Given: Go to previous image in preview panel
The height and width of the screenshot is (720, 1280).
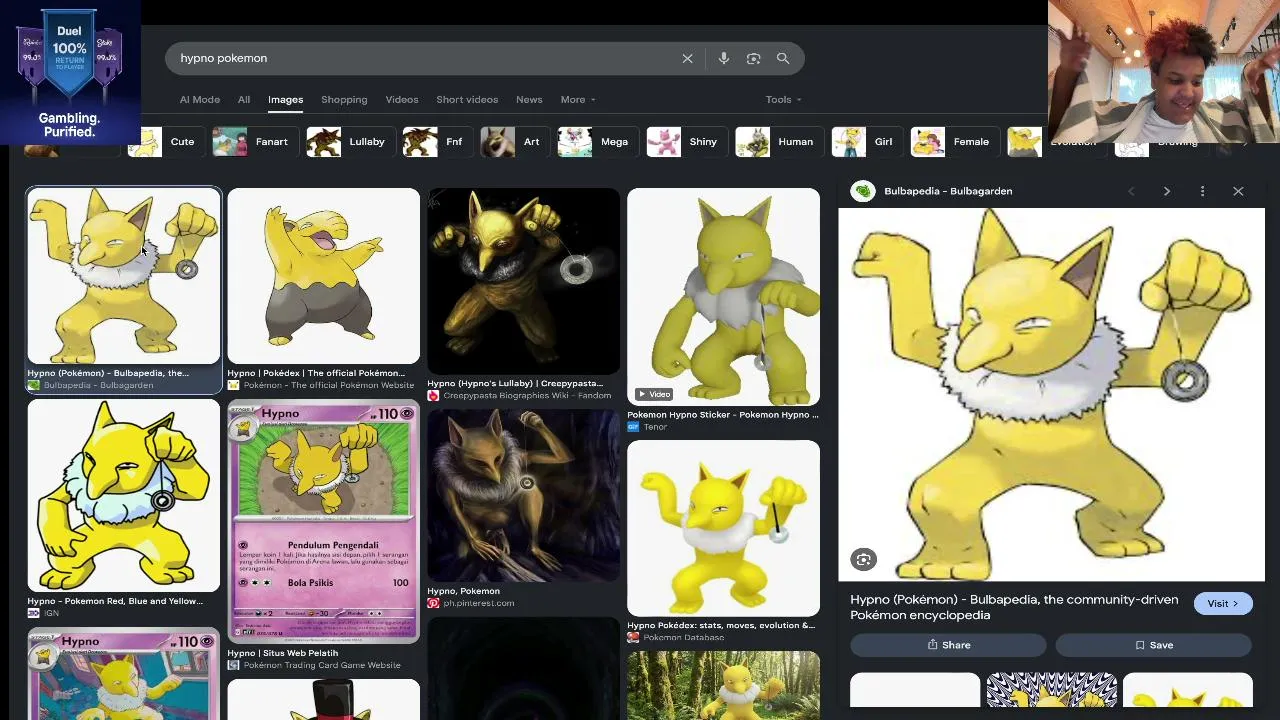Looking at the screenshot, I should (x=1131, y=191).
